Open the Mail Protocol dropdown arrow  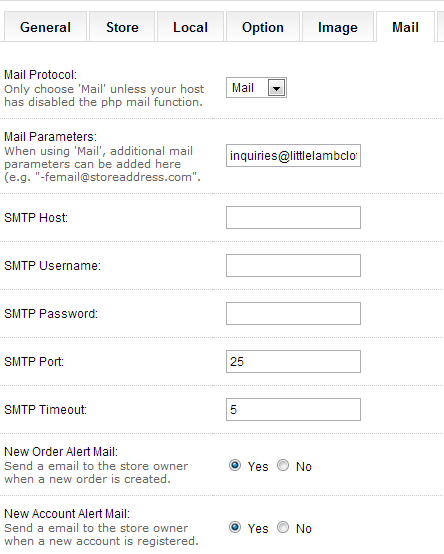coord(276,88)
